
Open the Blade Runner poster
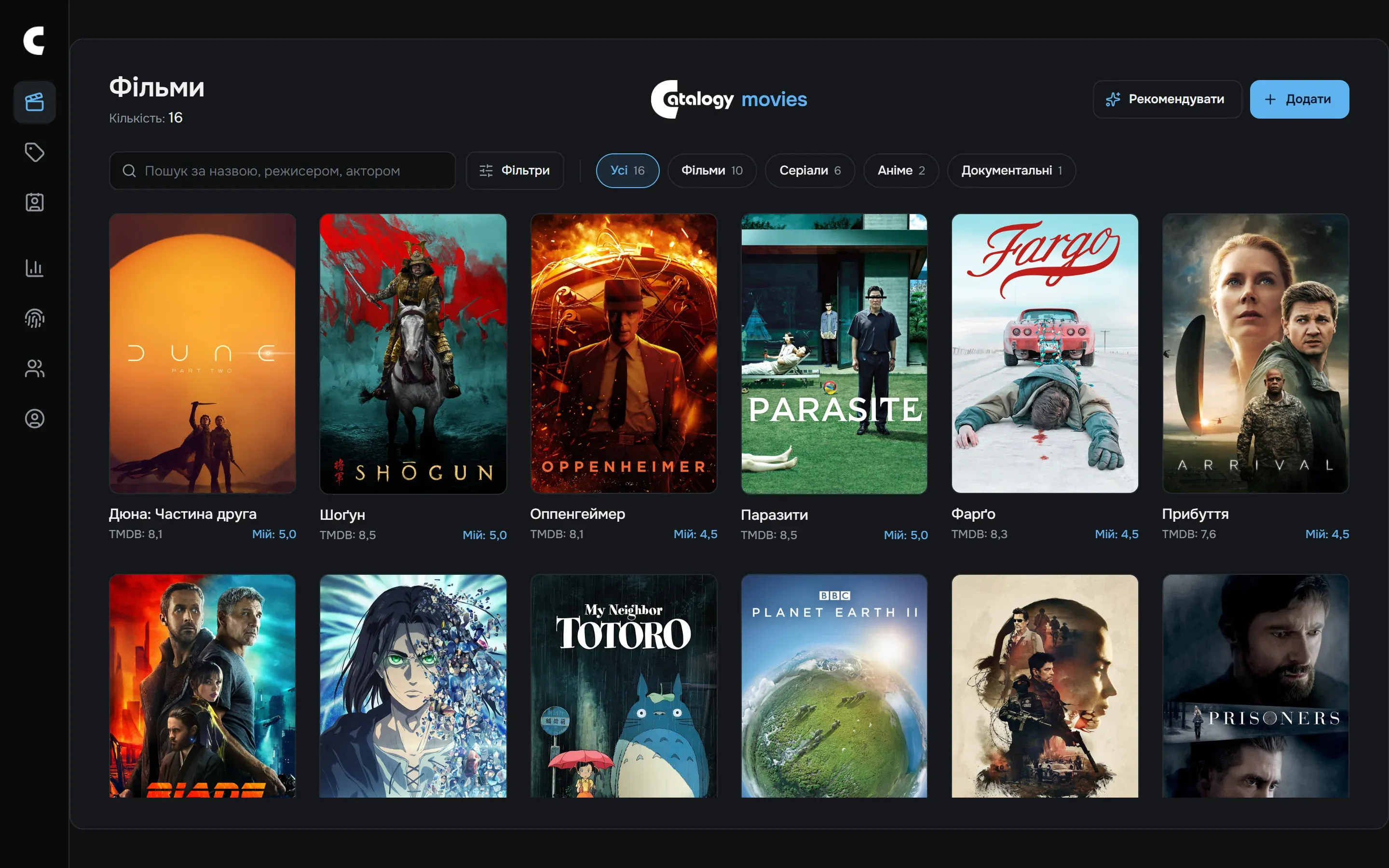[203, 685]
